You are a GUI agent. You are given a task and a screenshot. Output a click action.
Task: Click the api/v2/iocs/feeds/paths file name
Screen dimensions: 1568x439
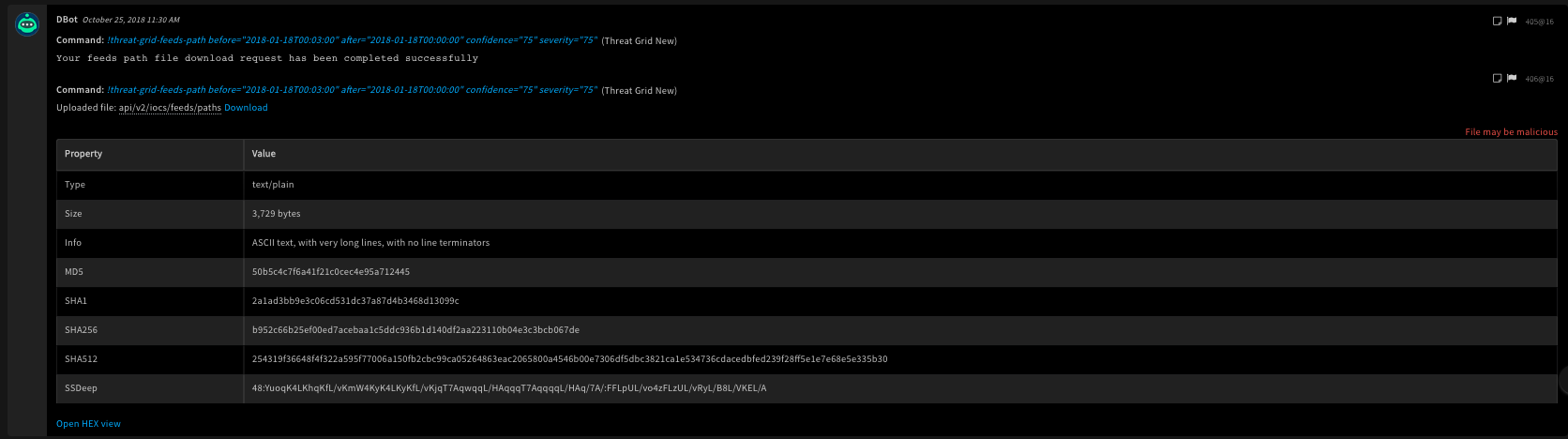pyautogui.click(x=170, y=108)
